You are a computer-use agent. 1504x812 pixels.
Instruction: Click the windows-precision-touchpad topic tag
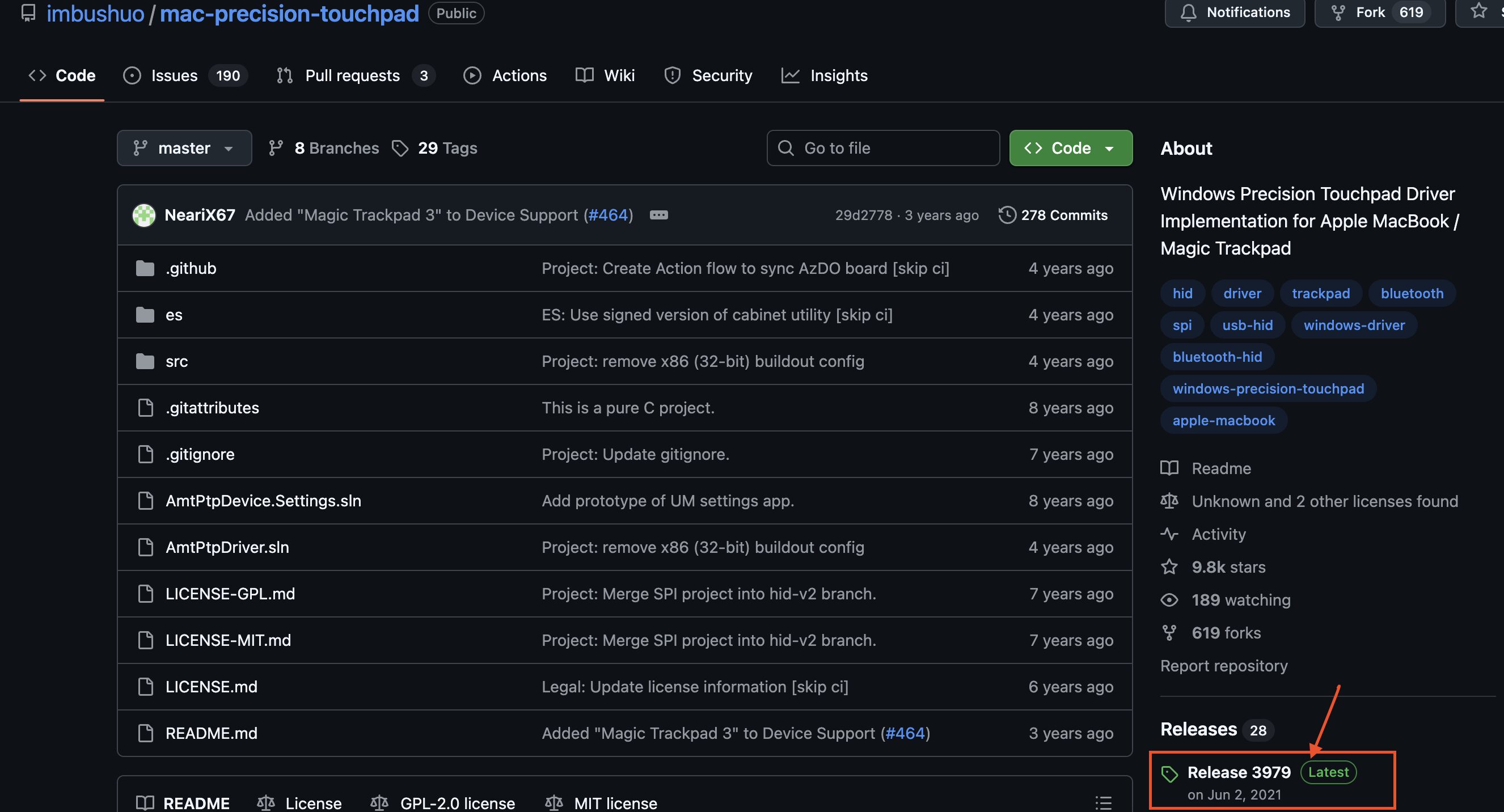point(1268,388)
